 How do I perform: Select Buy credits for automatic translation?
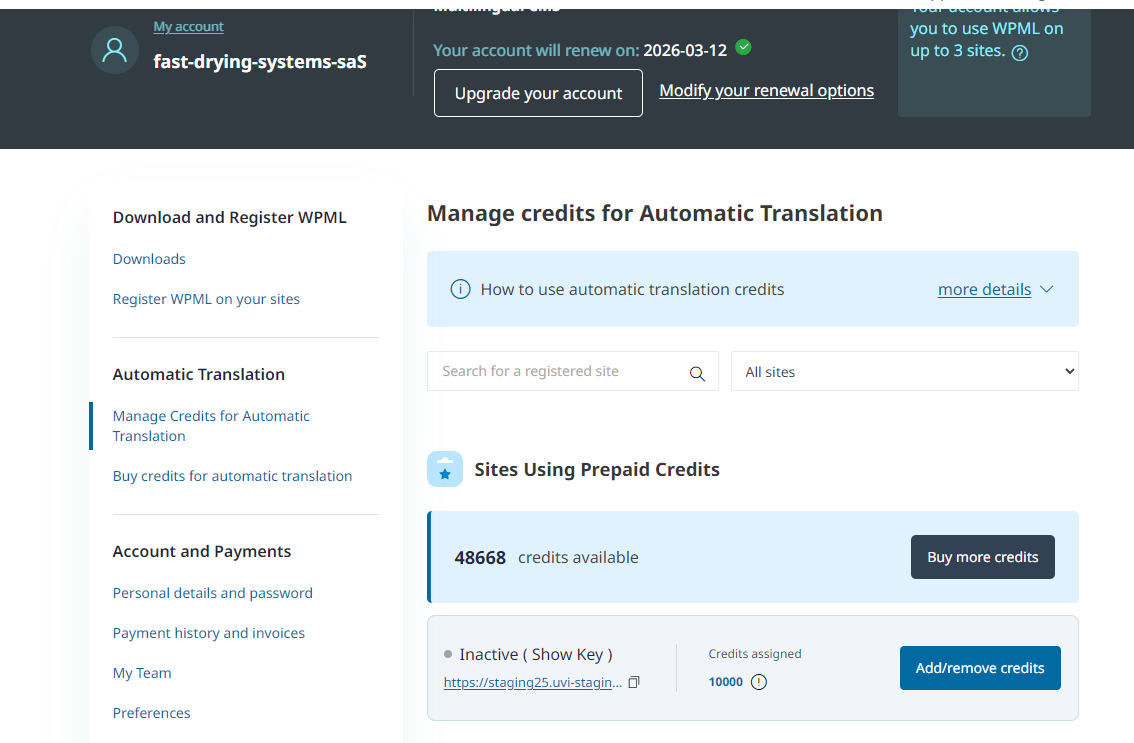click(x=232, y=476)
